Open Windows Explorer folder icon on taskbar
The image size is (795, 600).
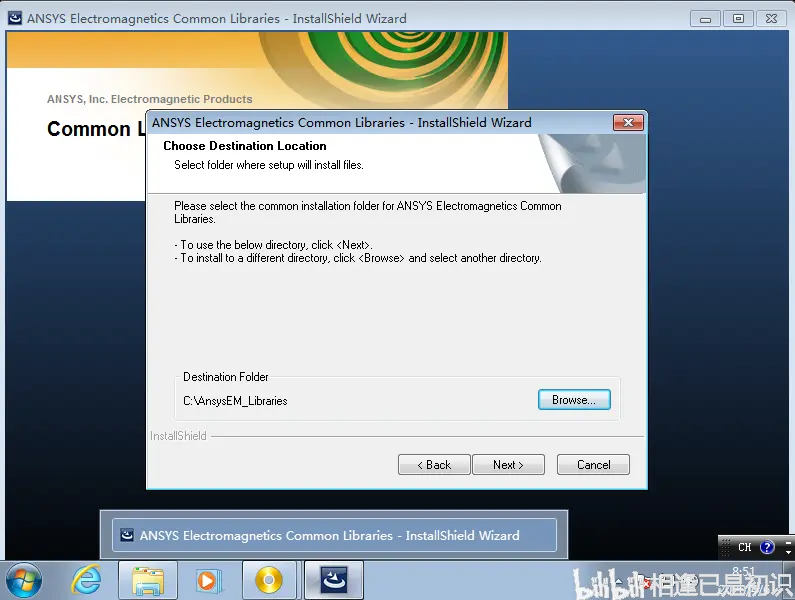(148, 580)
